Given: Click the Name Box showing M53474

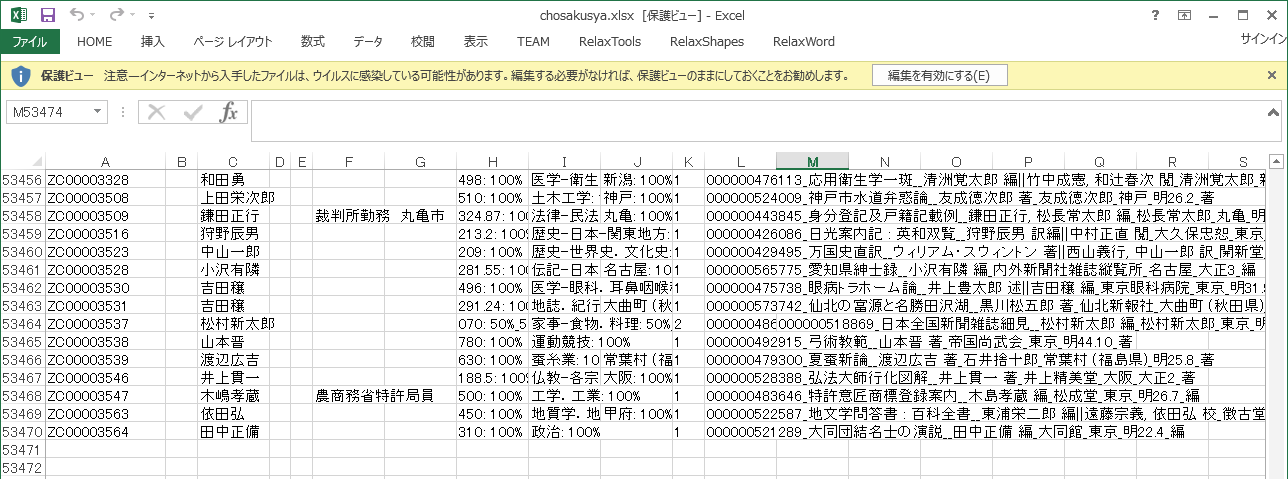Looking at the screenshot, I should (x=48, y=112).
